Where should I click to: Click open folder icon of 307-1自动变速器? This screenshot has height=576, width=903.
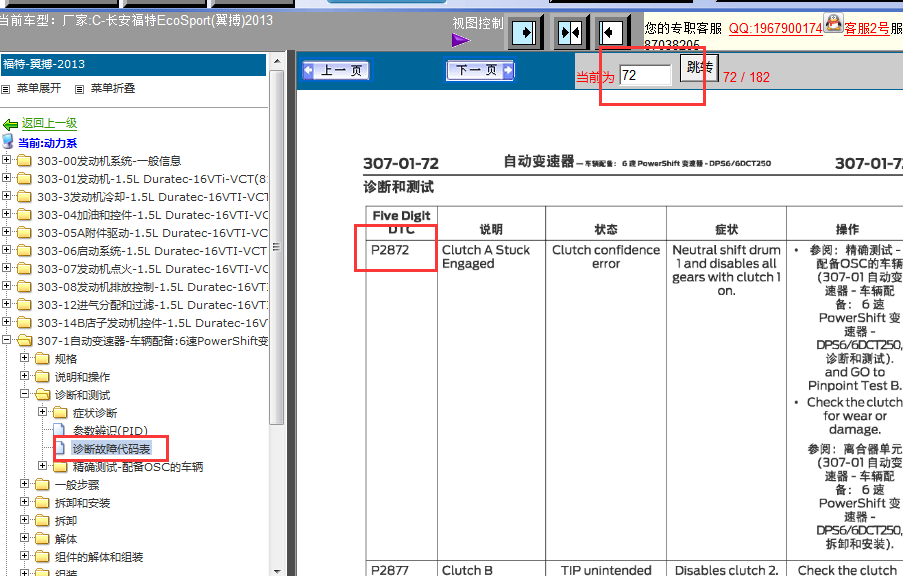coord(24,340)
